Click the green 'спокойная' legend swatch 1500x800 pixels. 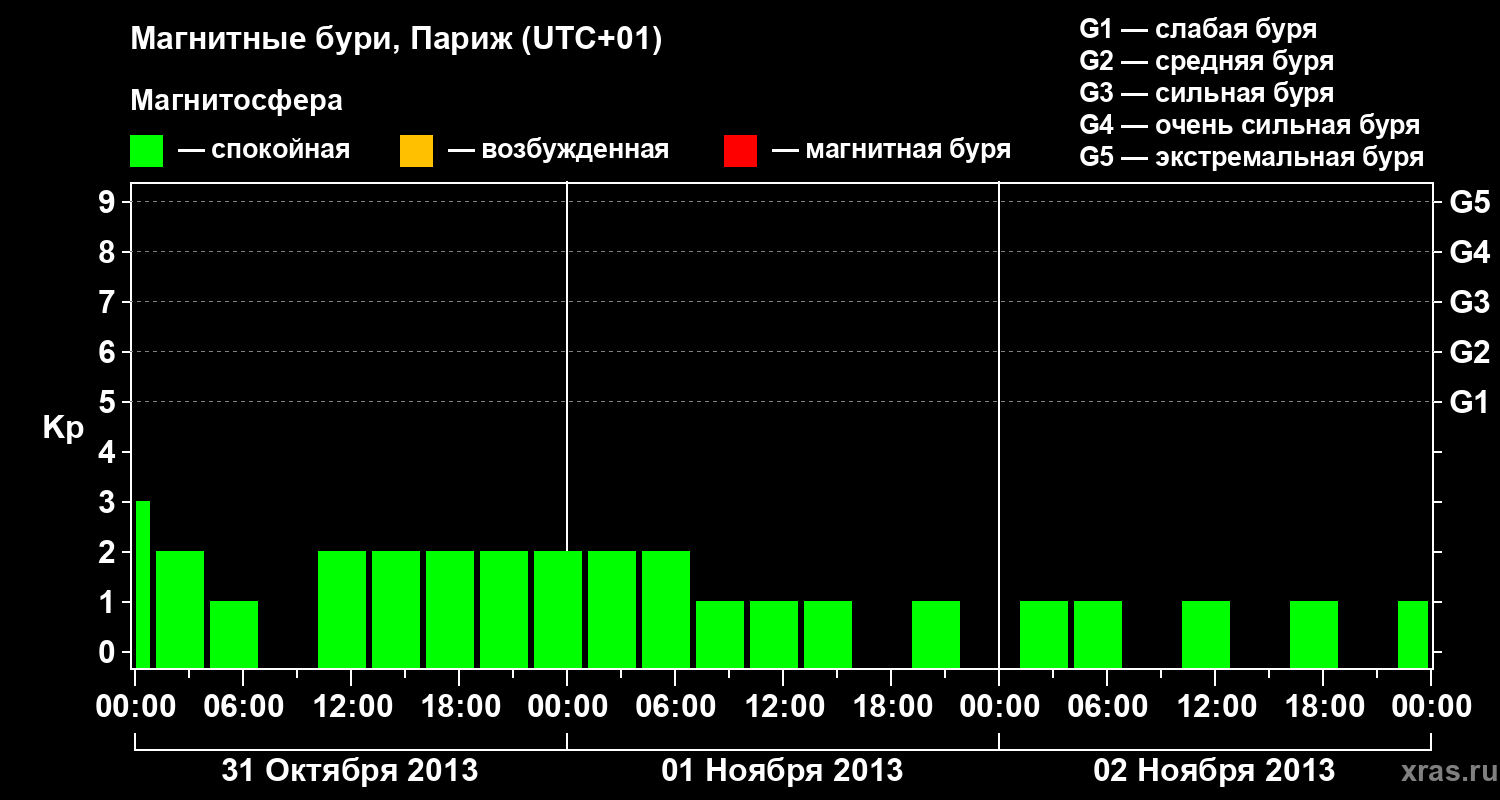(147, 151)
